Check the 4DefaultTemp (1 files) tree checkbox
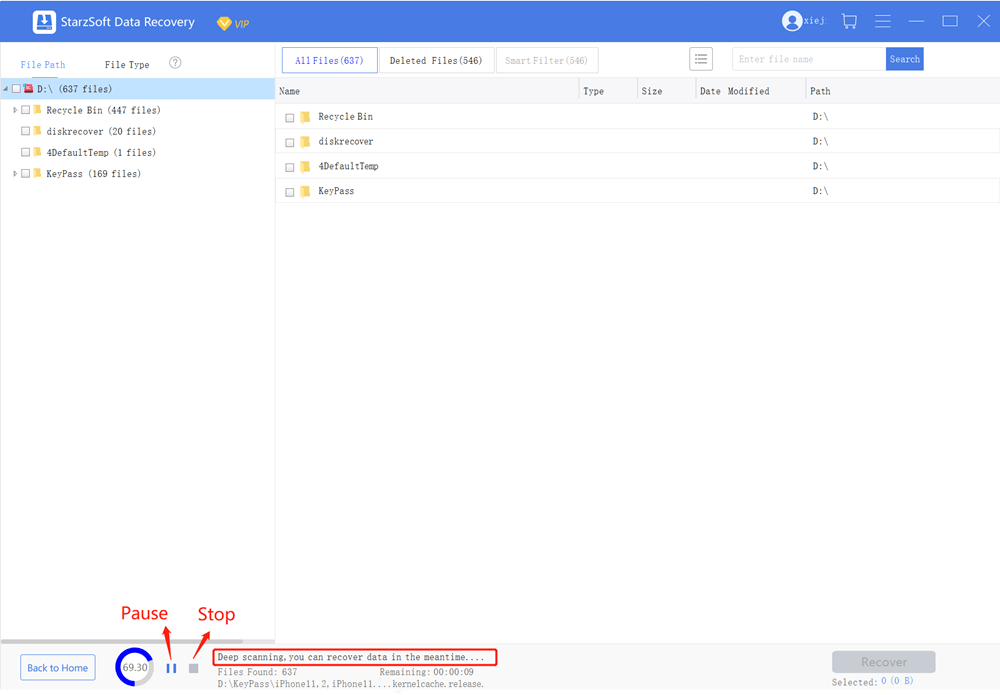Screen dimensions: 1000x695 click(26, 152)
